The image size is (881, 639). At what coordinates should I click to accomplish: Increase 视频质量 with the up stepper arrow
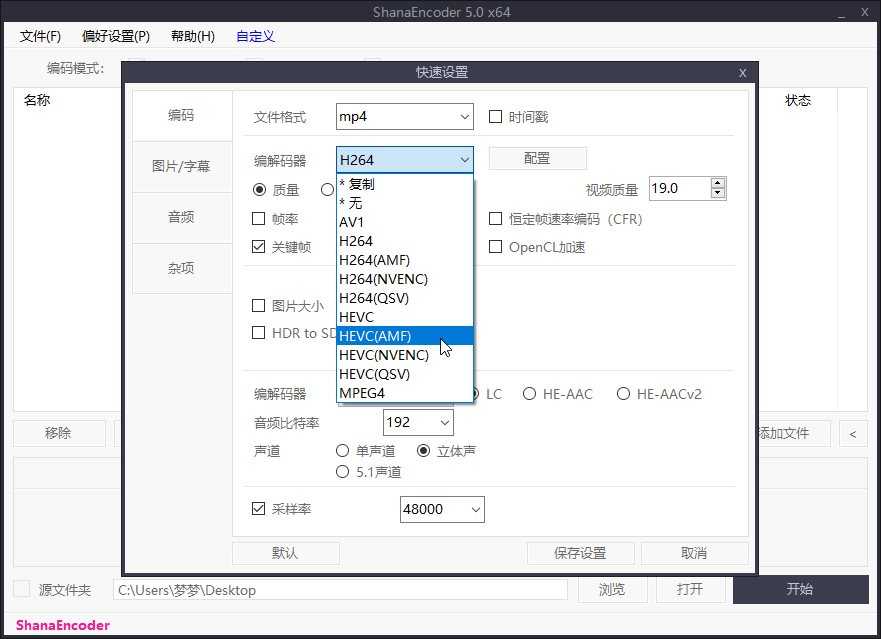(716, 183)
